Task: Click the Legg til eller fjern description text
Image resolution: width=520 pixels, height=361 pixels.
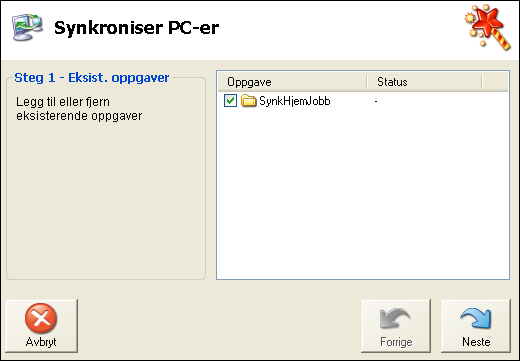Action: tap(79, 109)
